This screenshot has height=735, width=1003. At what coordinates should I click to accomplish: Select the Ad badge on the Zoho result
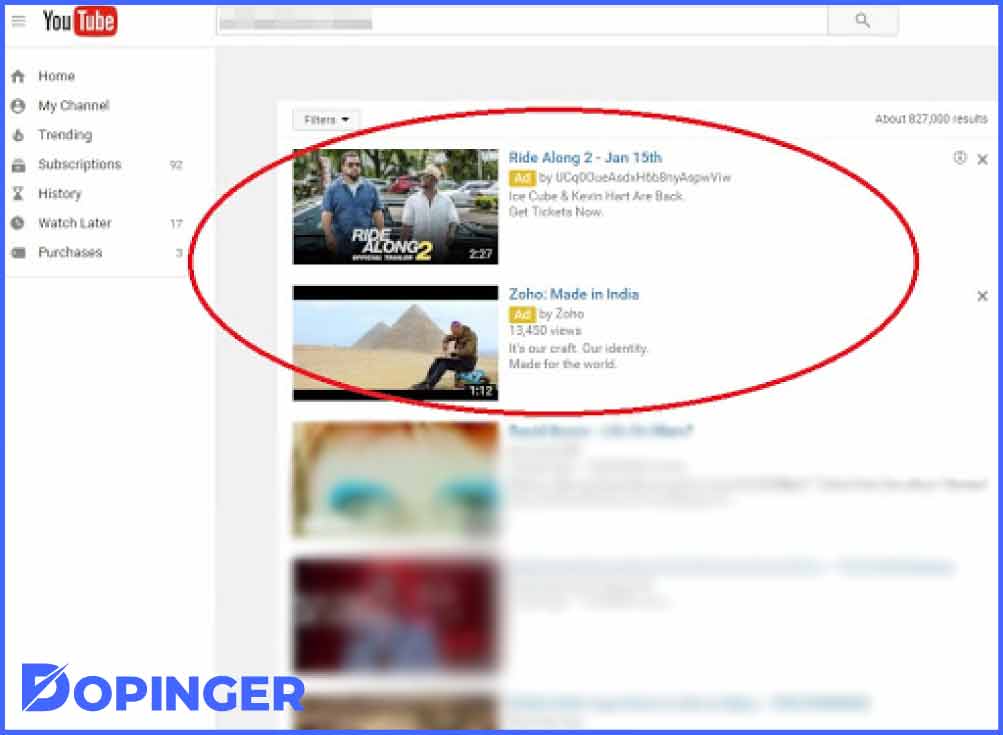[521, 314]
